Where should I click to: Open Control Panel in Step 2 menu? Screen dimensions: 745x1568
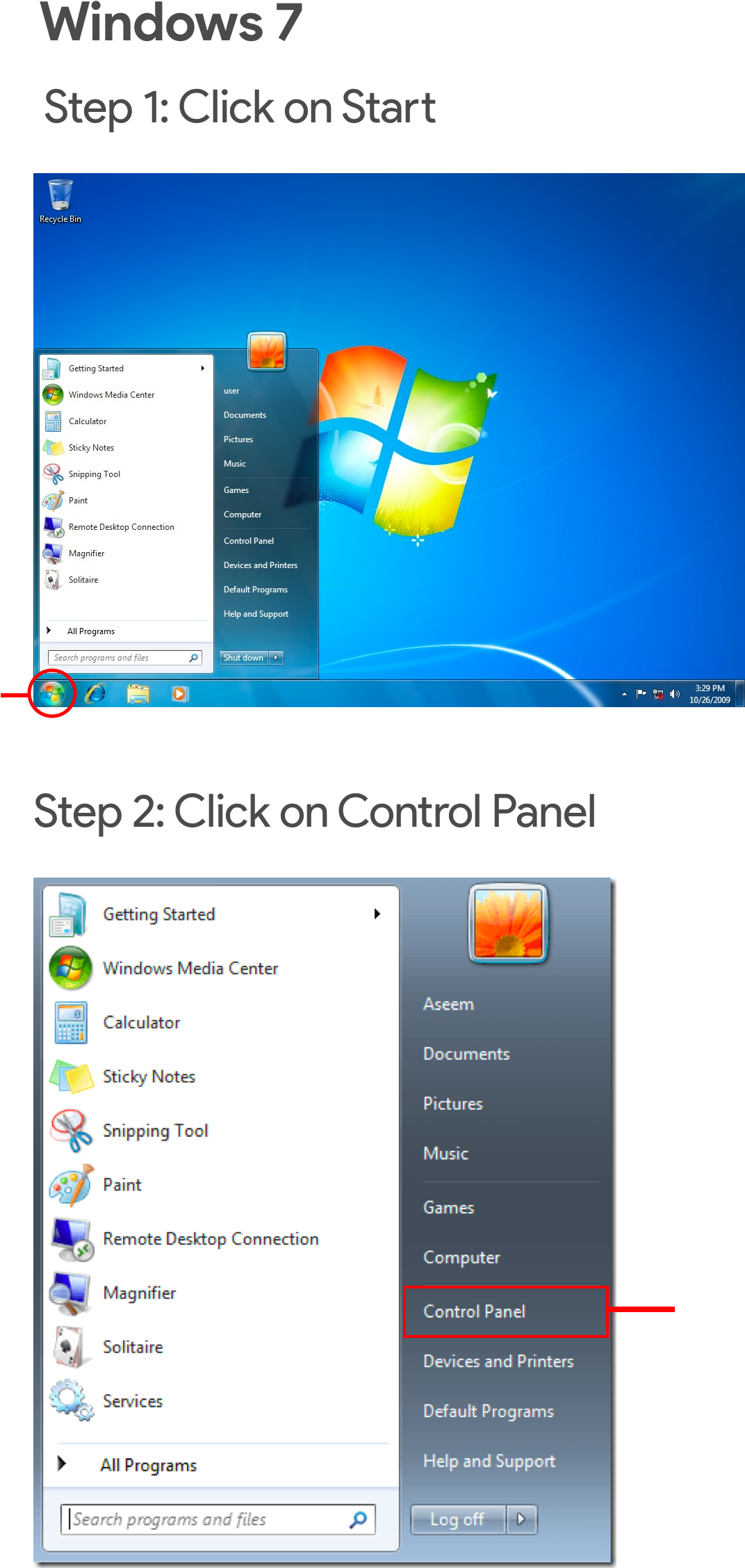point(505,1311)
